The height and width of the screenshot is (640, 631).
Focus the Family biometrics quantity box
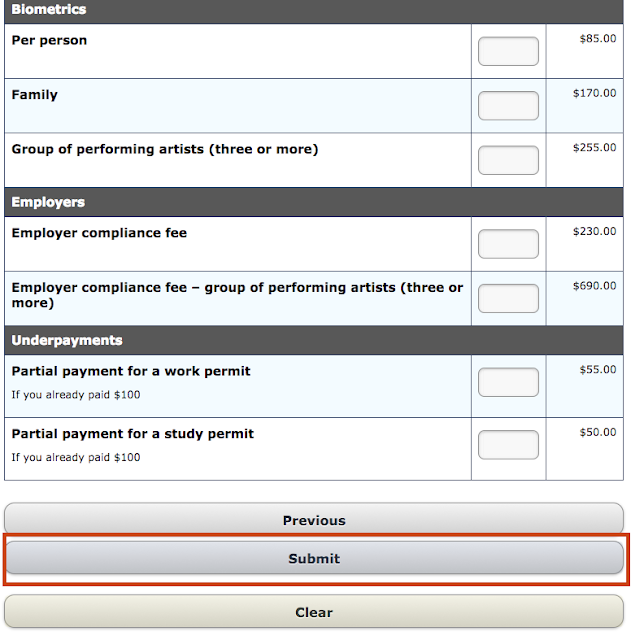click(x=508, y=106)
